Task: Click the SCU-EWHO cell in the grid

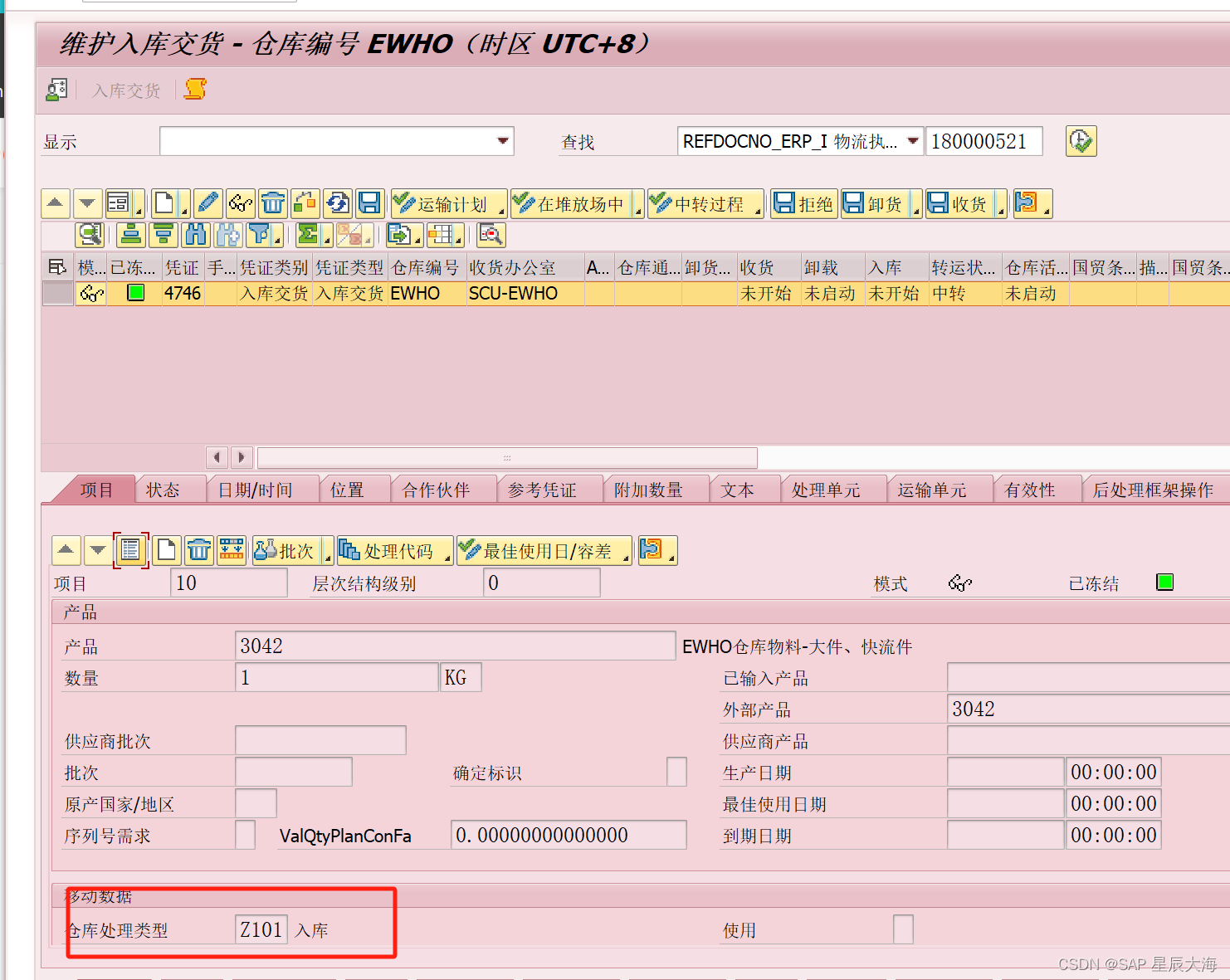Action: click(525, 293)
